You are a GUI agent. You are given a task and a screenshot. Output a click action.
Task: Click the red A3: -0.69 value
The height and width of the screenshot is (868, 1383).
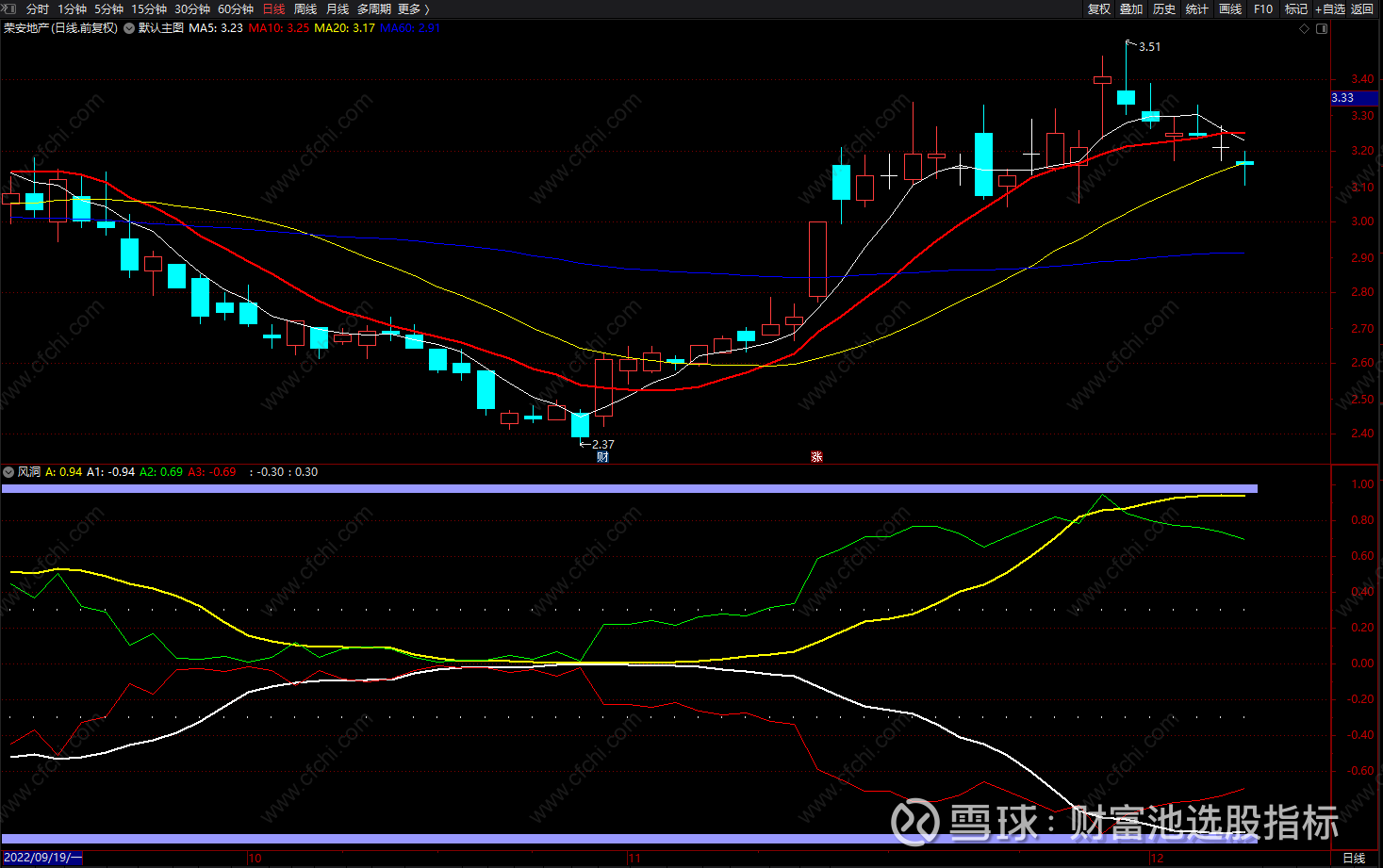212,472
